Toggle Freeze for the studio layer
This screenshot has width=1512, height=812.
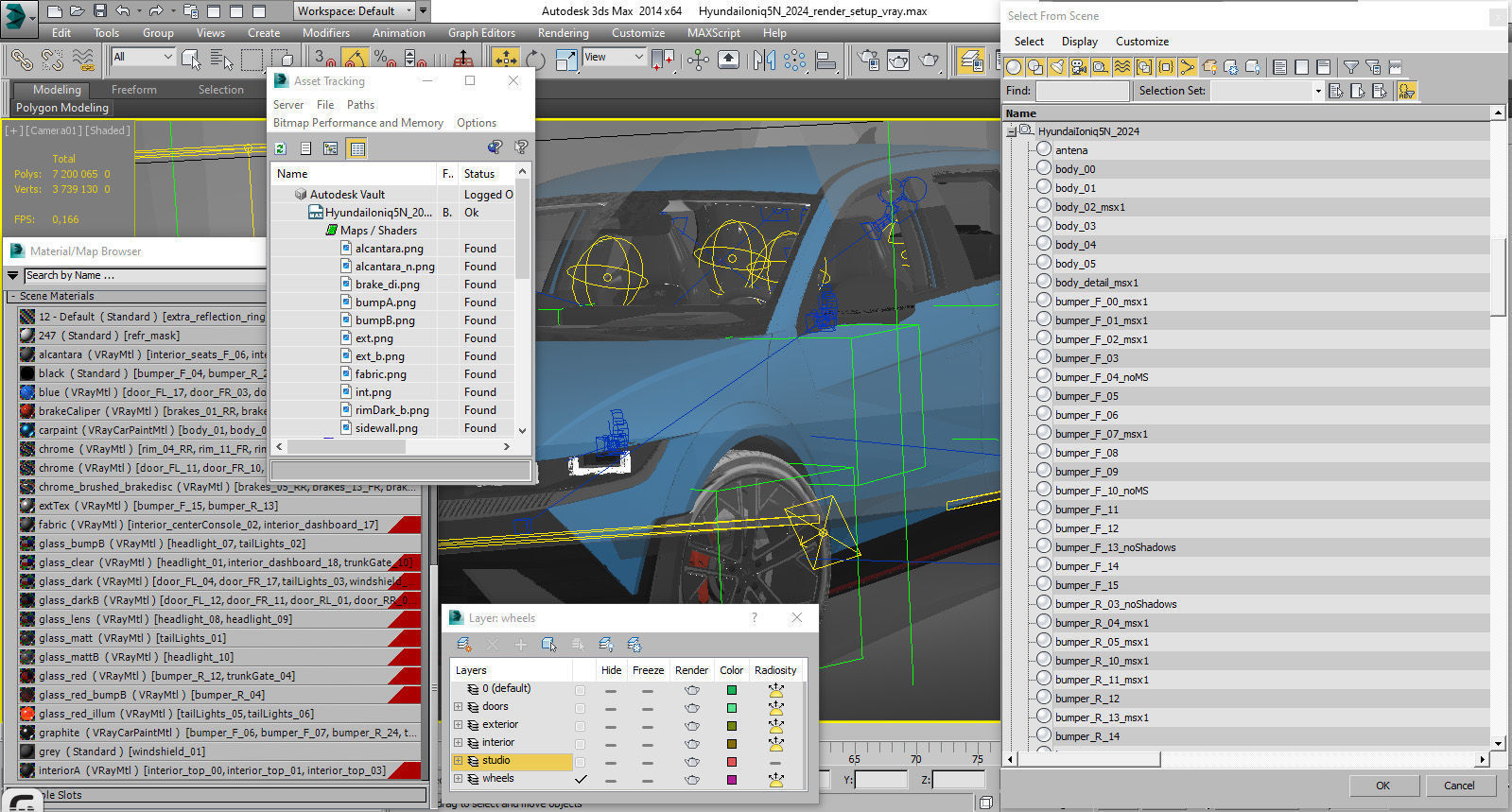pyautogui.click(x=648, y=762)
